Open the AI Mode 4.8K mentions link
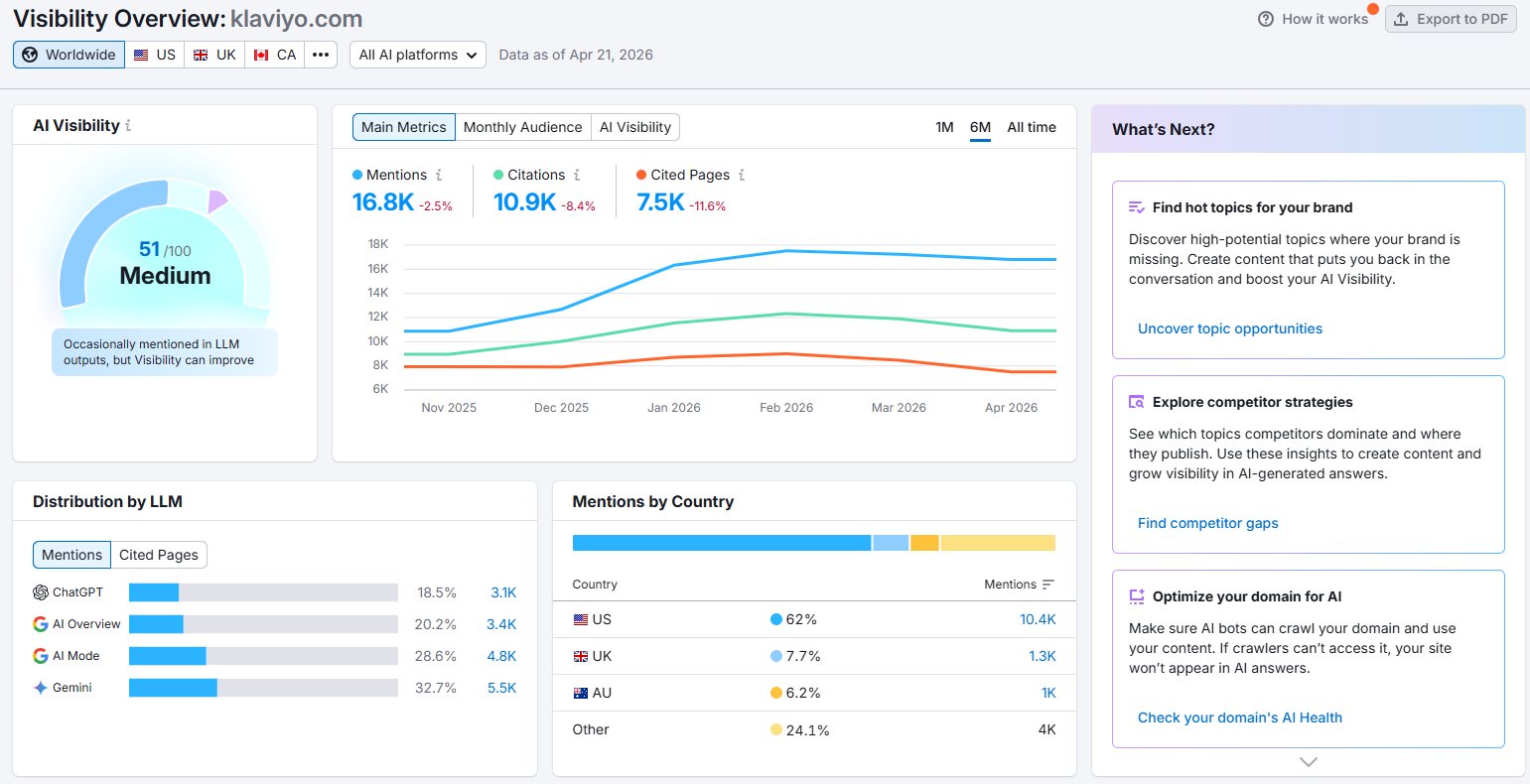This screenshot has height=784, width=1530. tap(502, 656)
